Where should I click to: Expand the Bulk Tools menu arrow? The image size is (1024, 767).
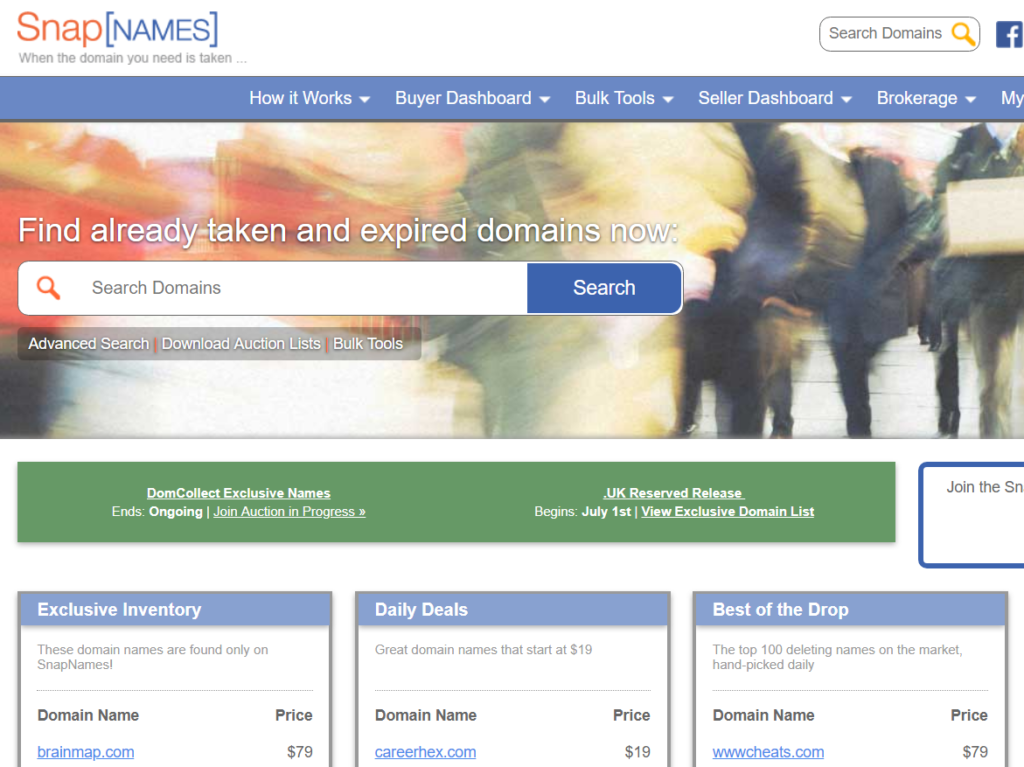pyautogui.click(x=668, y=99)
